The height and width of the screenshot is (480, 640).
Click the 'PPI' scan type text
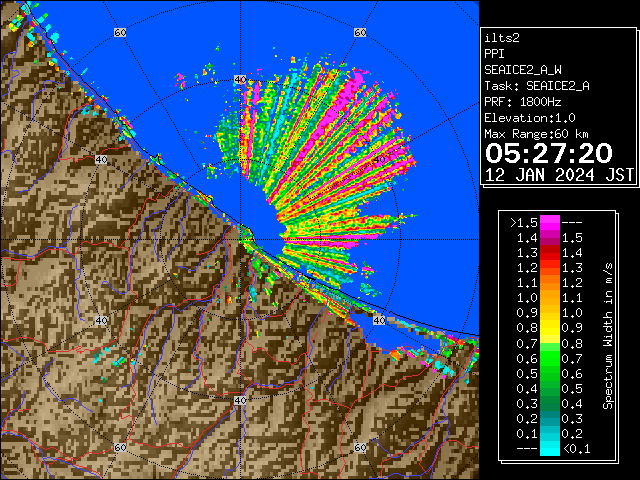pos(494,54)
